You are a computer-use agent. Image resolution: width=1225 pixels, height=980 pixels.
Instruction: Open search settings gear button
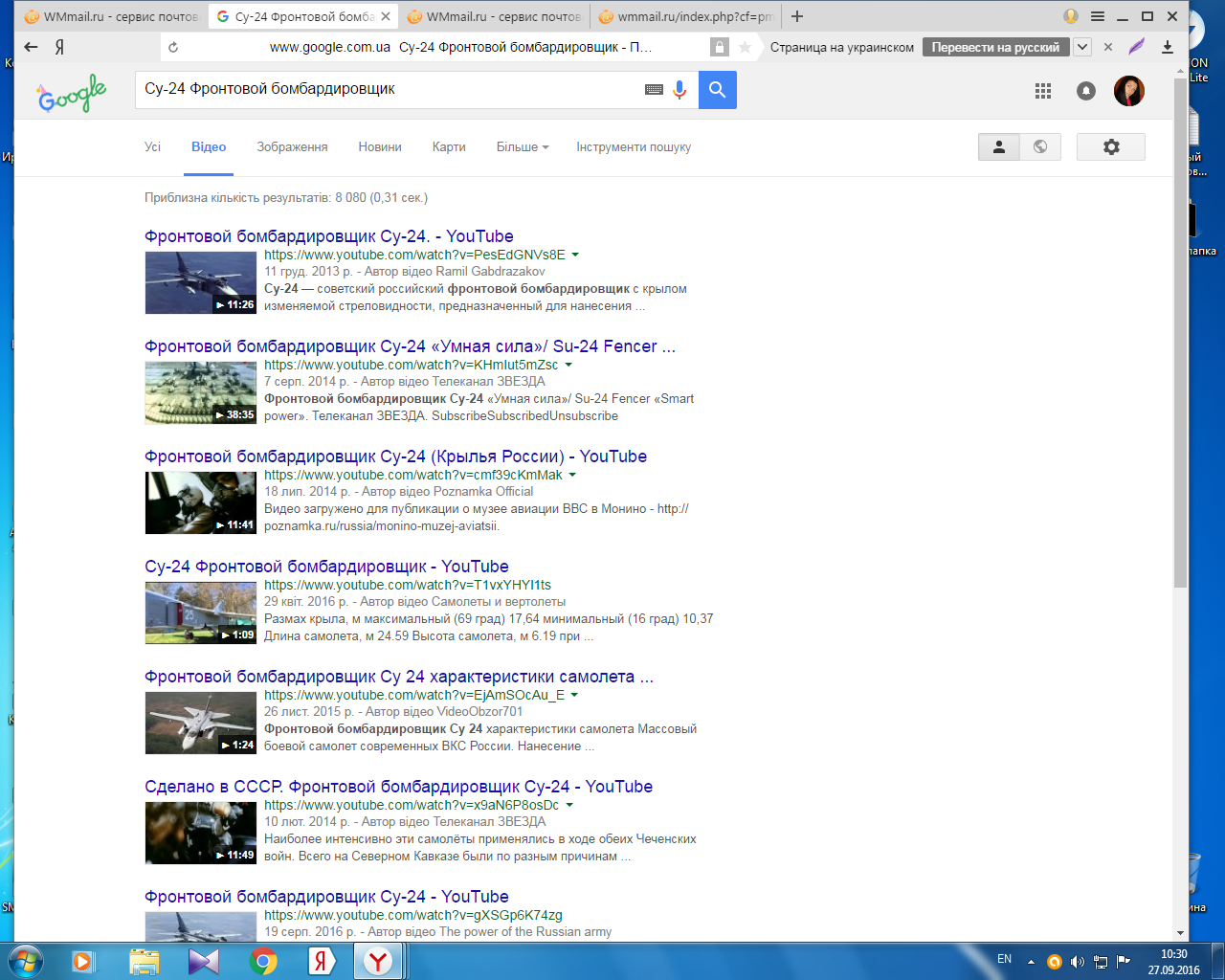tap(1111, 146)
